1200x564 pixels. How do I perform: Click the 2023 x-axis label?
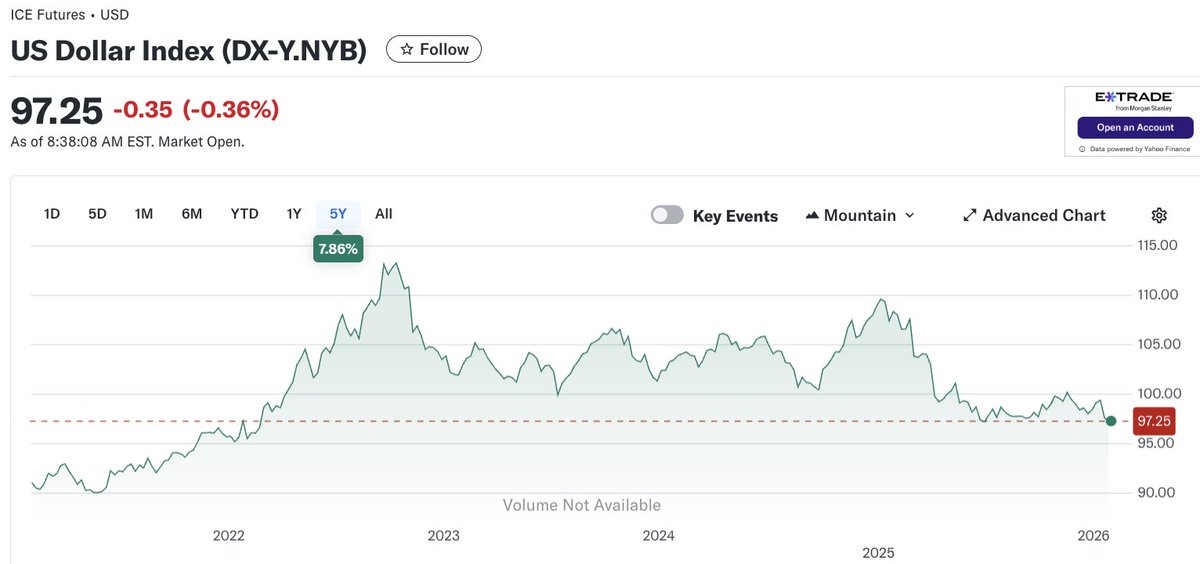[x=444, y=535]
